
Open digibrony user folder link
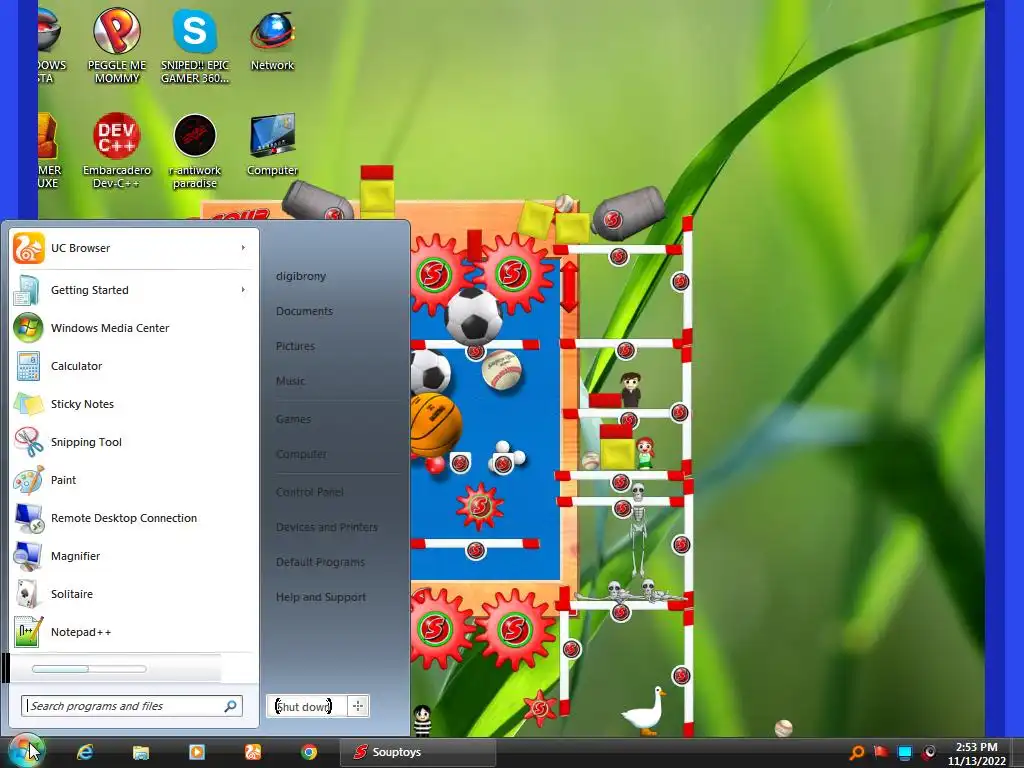coord(300,276)
